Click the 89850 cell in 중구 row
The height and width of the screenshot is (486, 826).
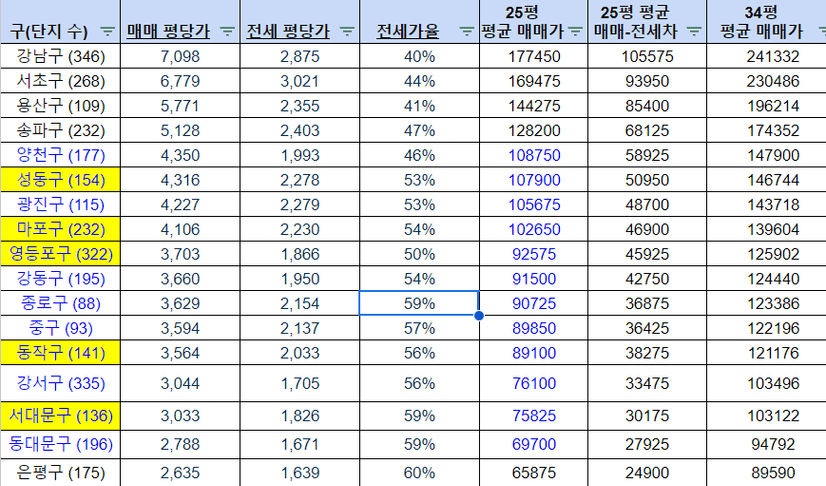pos(534,328)
